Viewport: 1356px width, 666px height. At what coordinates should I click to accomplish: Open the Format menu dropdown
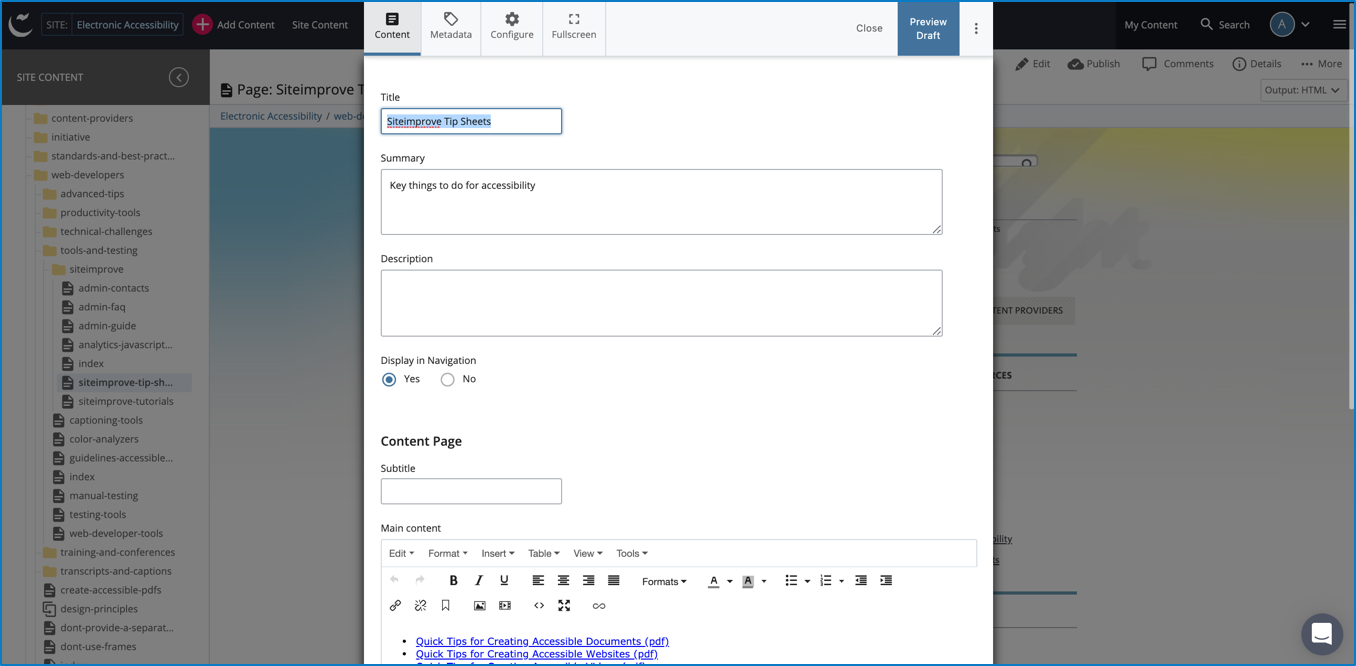pyautogui.click(x=447, y=554)
